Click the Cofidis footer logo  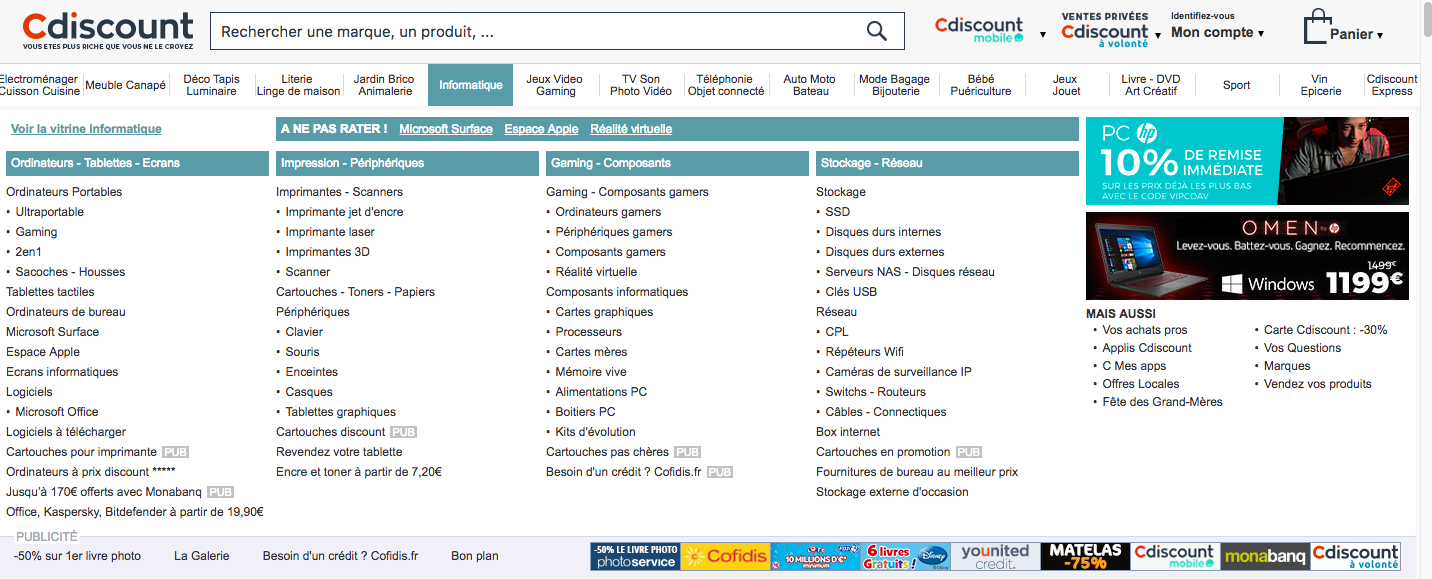pos(725,557)
